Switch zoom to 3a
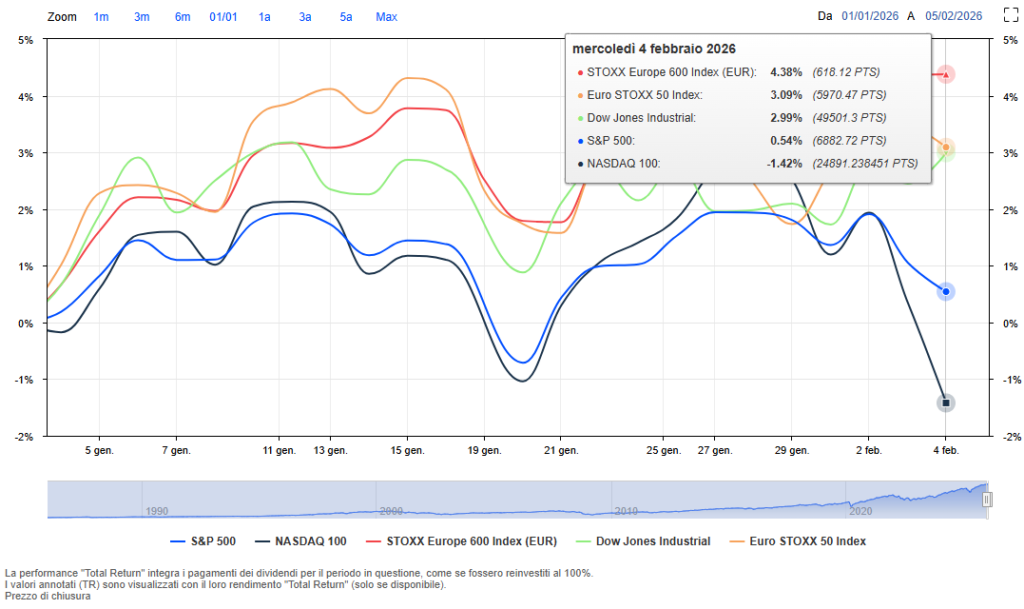Screen dimensions: 1024x609 click(x=305, y=17)
